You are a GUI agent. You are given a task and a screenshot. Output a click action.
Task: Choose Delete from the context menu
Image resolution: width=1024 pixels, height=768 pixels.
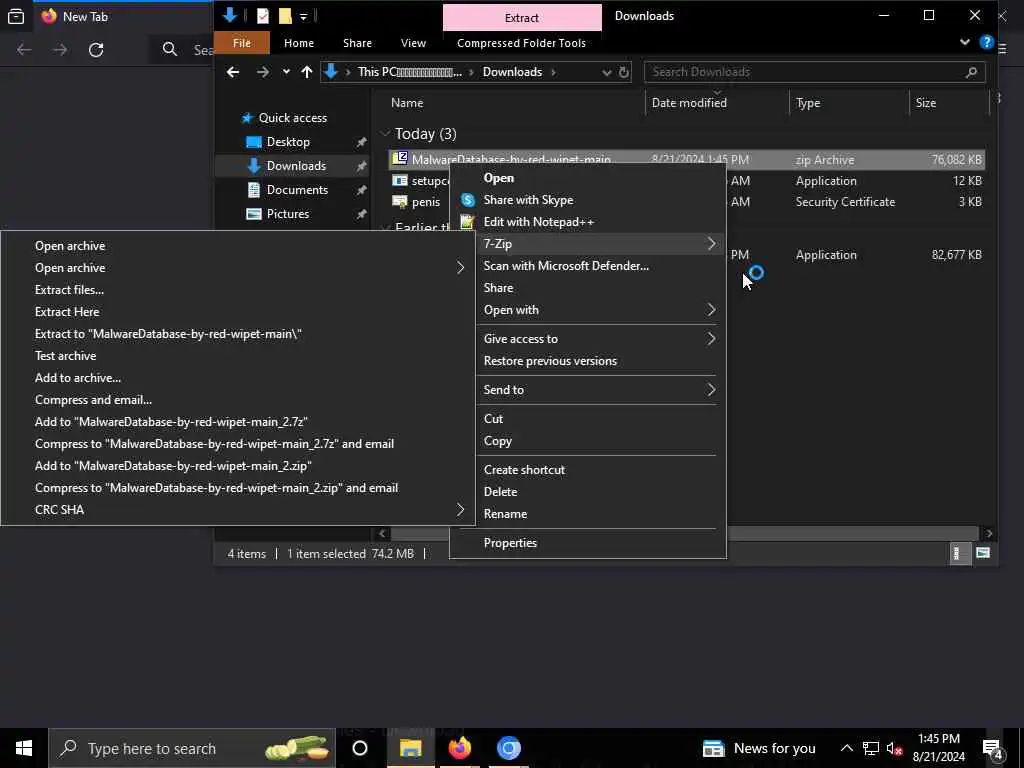500,492
